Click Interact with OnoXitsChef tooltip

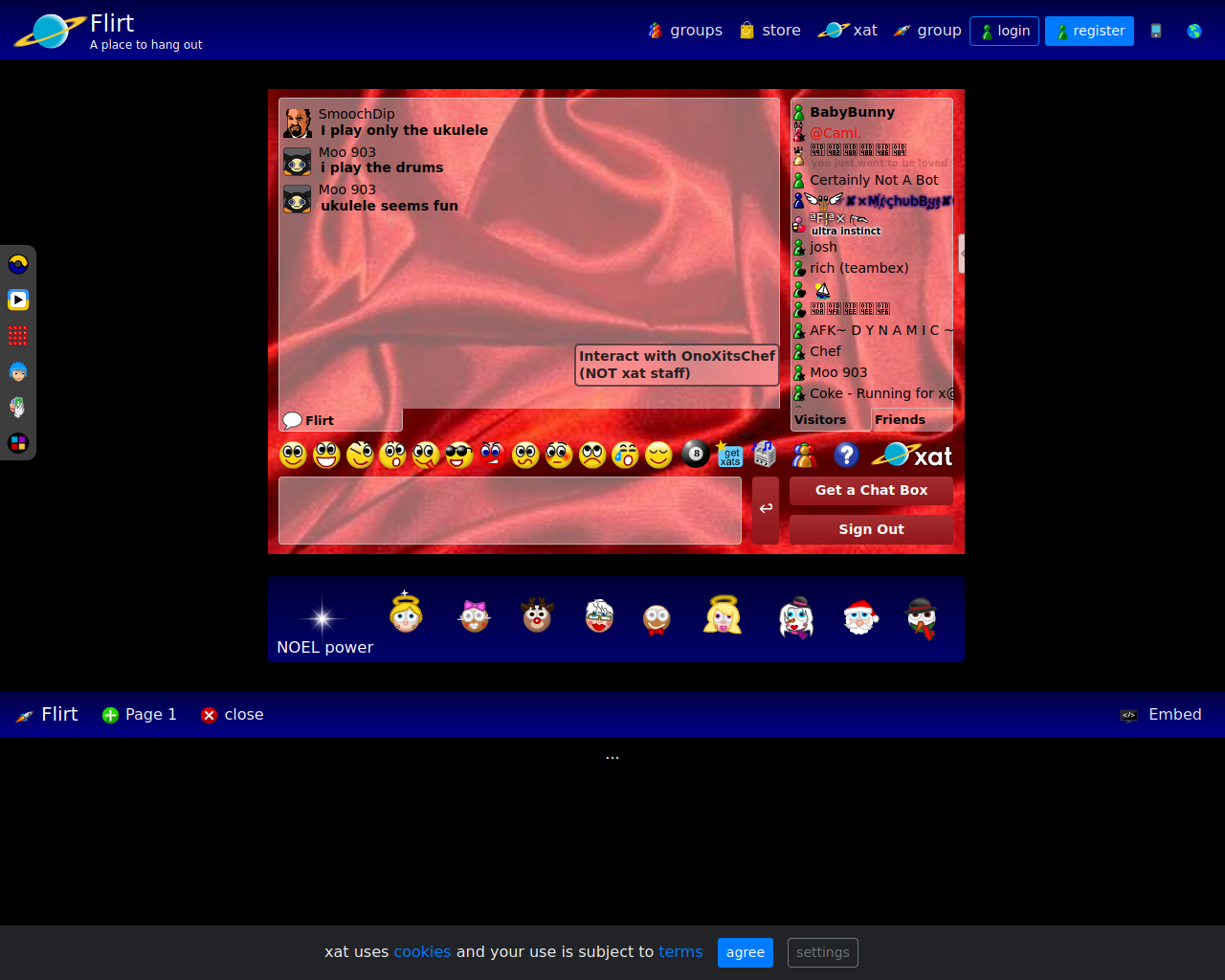coord(677,365)
